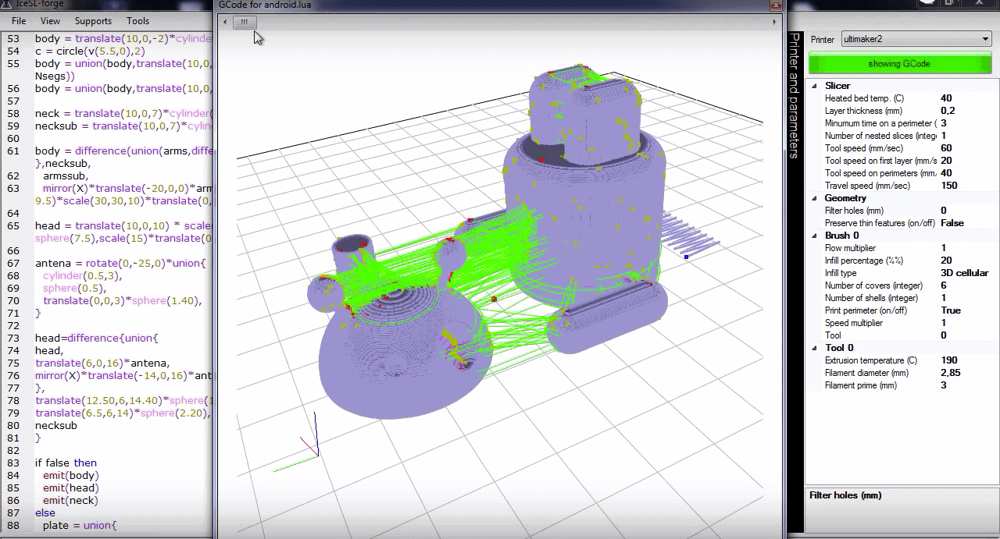The width and height of the screenshot is (1000, 539).
Task: Open the View menu
Action: pyautogui.click(x=48, y=21)
